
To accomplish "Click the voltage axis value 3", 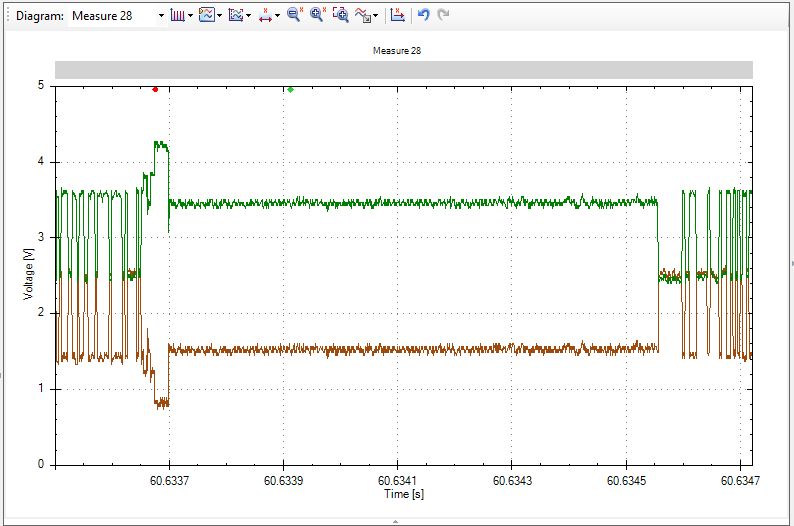I will pyautogui.click(x=41, y=237).
